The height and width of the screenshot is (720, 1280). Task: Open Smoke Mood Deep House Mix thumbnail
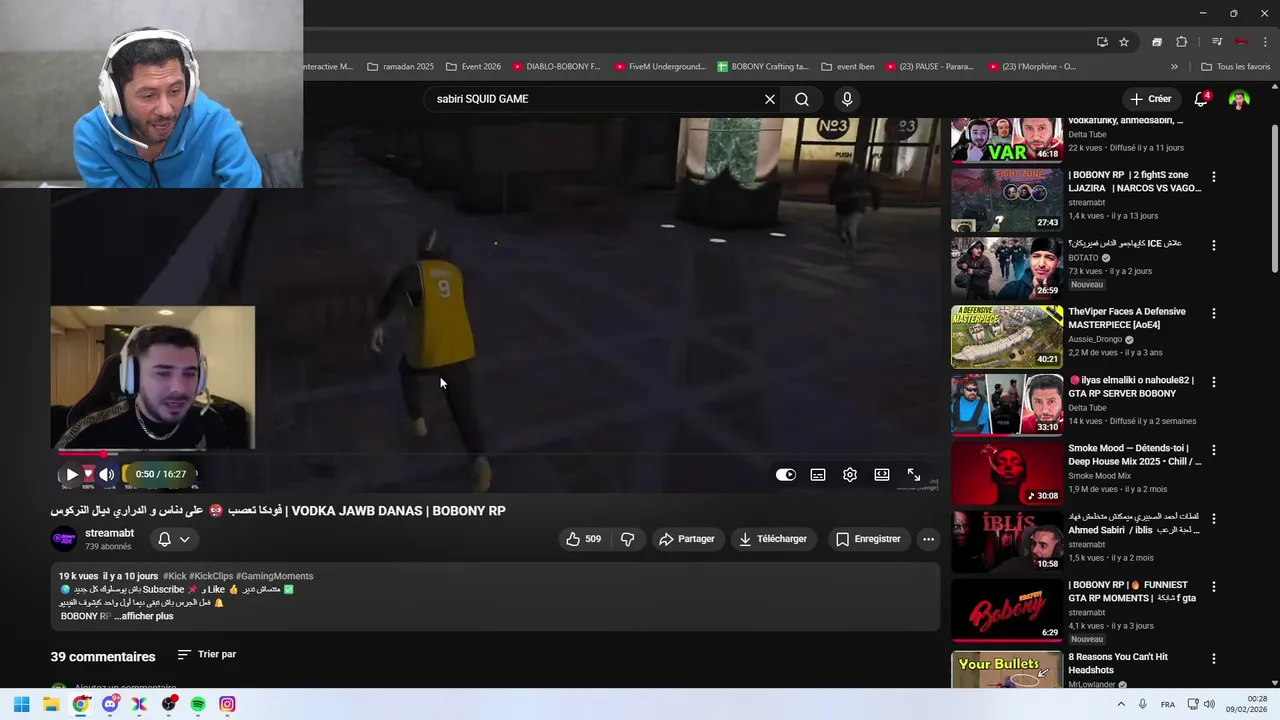pyautogui.click(x=1006, y=473)
